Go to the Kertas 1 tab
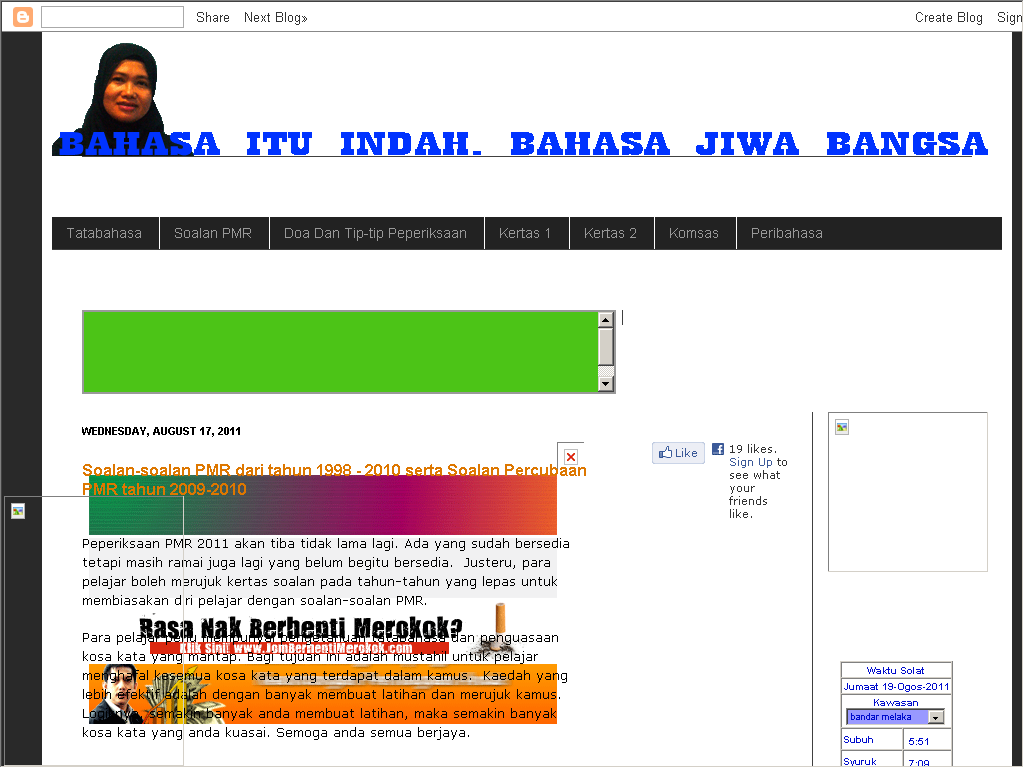The width and height of the screenshot is (1024, 768). (526, 233)
